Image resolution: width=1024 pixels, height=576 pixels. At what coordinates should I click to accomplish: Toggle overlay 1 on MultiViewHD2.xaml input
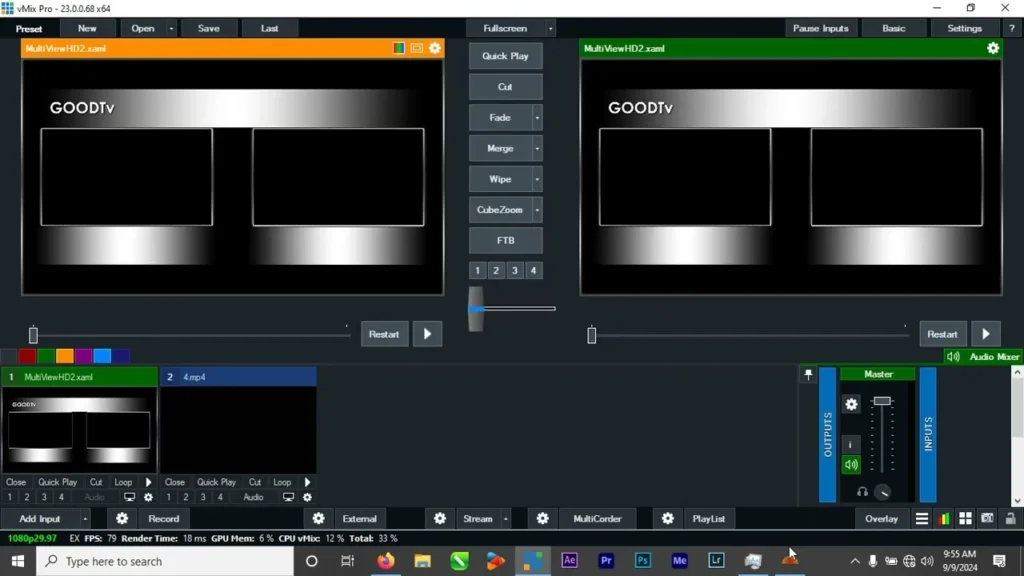[x=10, y=497]
